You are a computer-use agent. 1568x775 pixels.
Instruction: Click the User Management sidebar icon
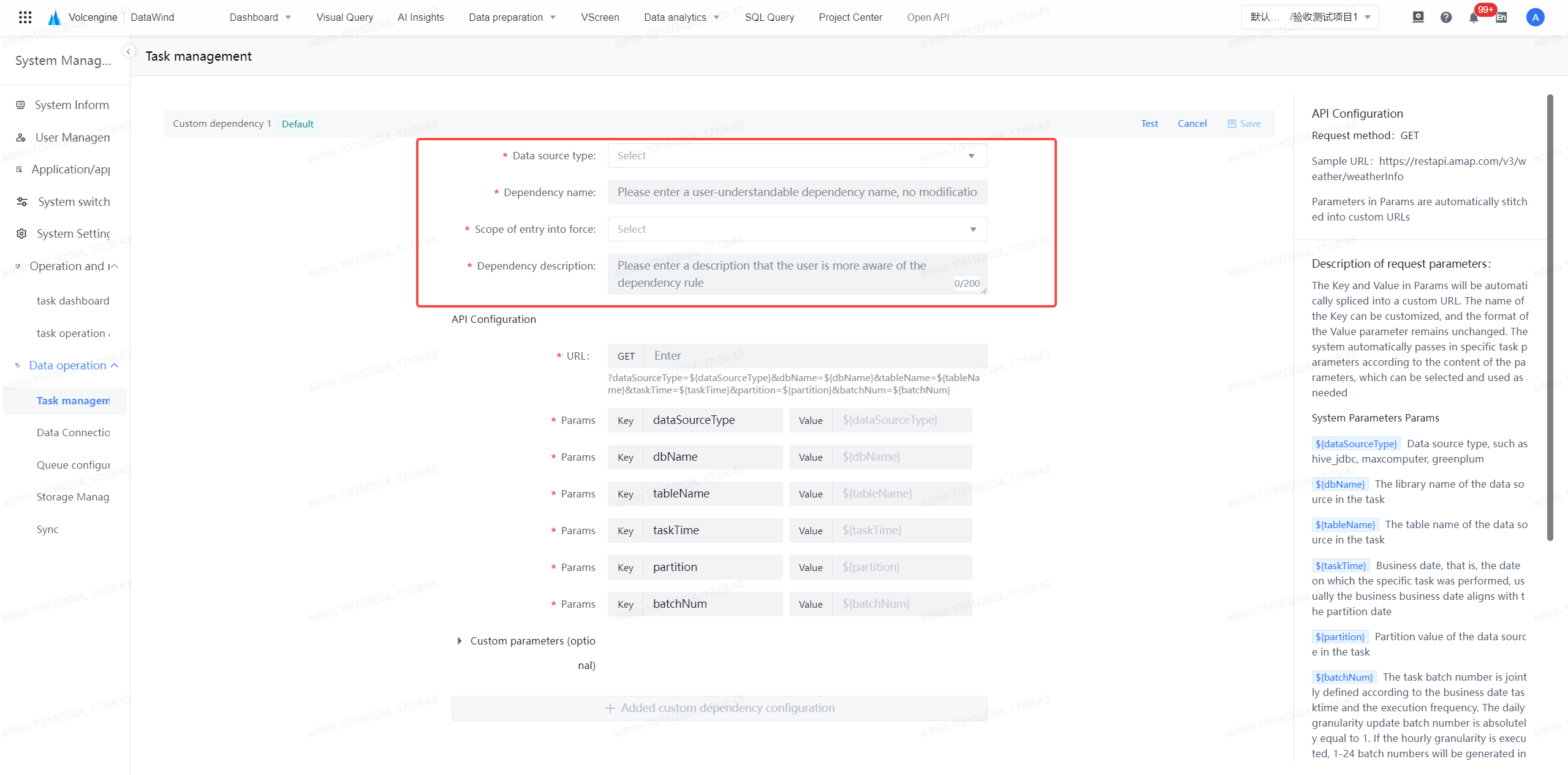tap(21, 137)
